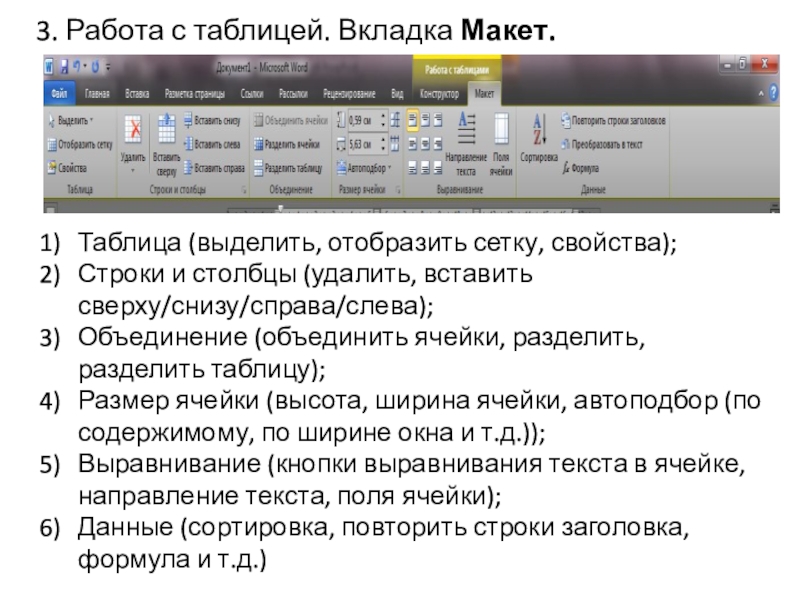Select Align Top Right alignment
The width and height of the screenshot is (800, 600).
pos(438,120)
